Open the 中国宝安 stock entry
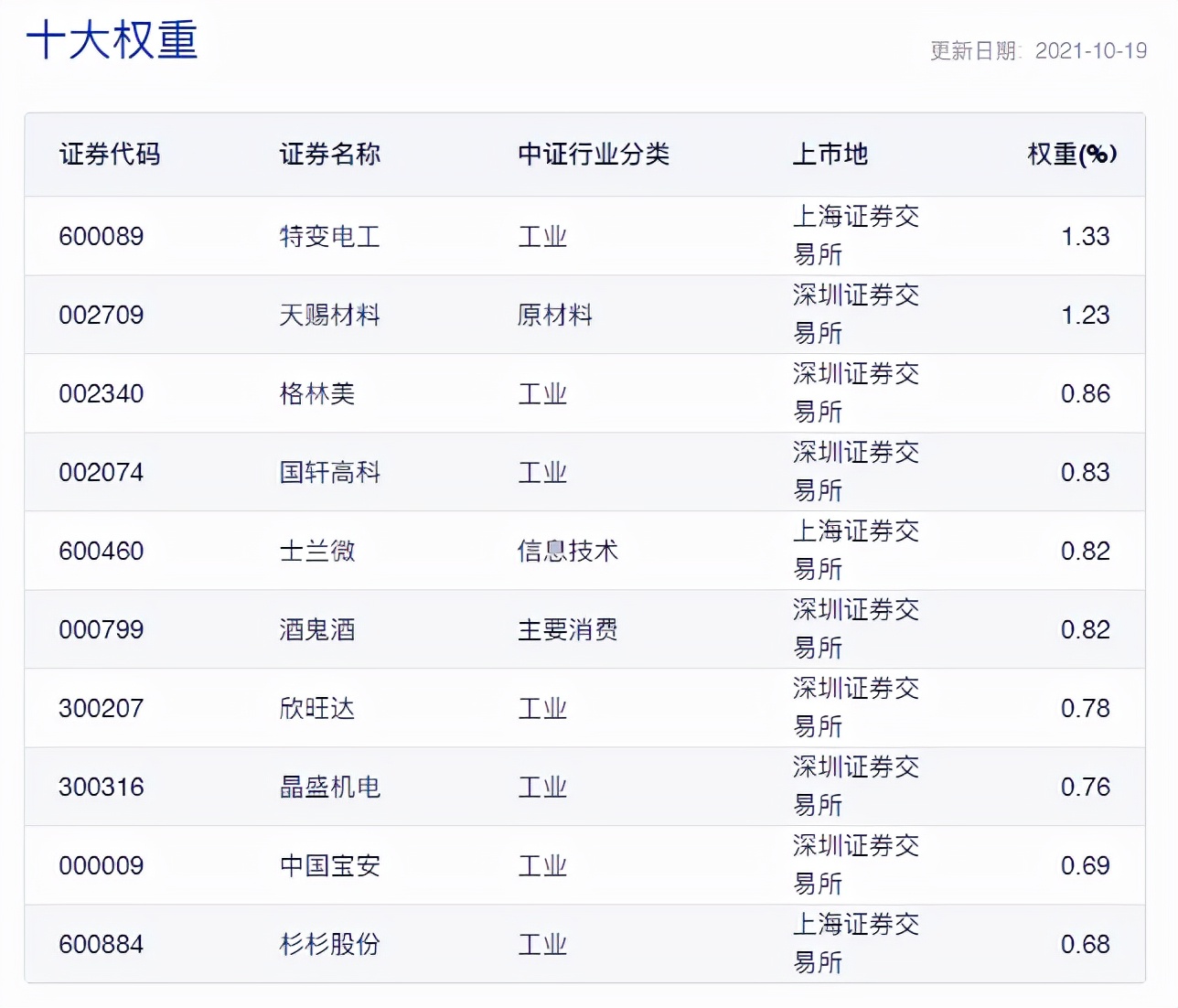This screenshot has width=1178, height=1008. click(x=331, y=865)
